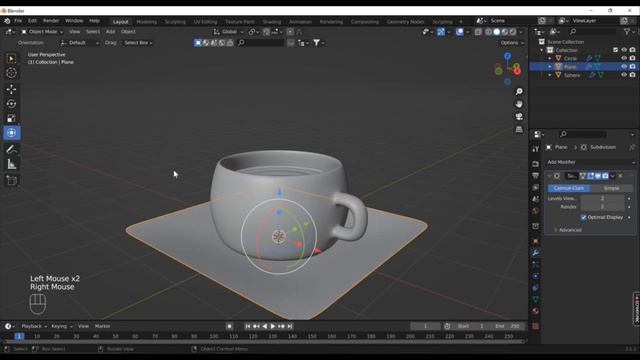Click frame 100 on timeline ruler
Viewport: 640px width, 360px height.
click(x=213, y=336)
